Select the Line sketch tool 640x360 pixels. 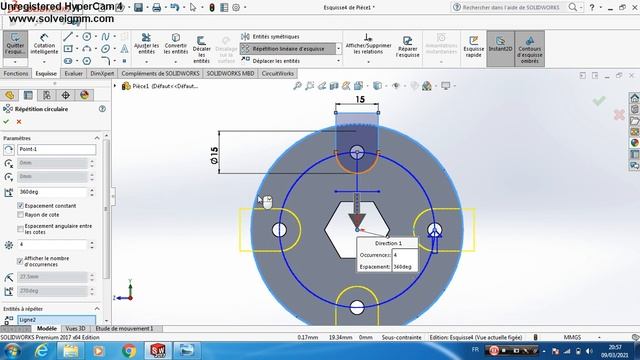(x=68, y=37)
